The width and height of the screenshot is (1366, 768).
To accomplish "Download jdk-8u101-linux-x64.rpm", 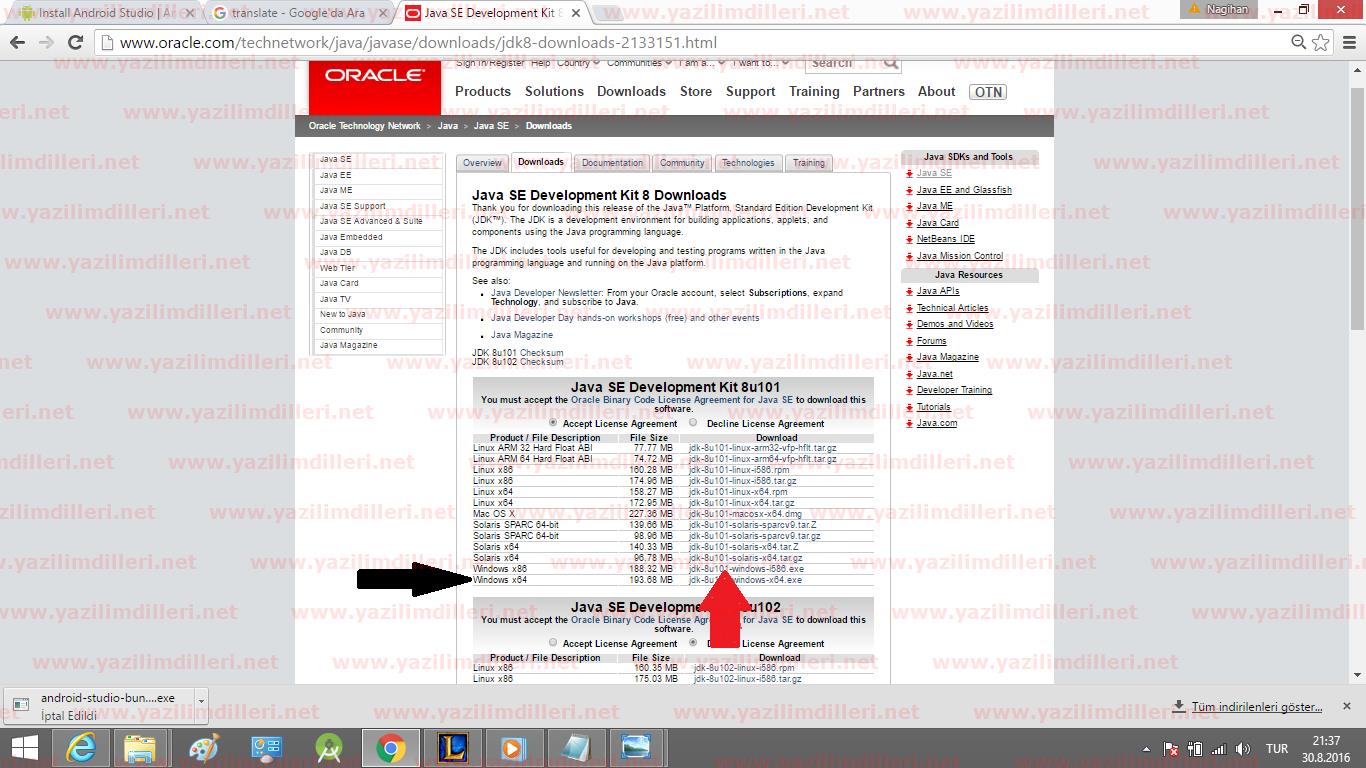I will 738,492.
